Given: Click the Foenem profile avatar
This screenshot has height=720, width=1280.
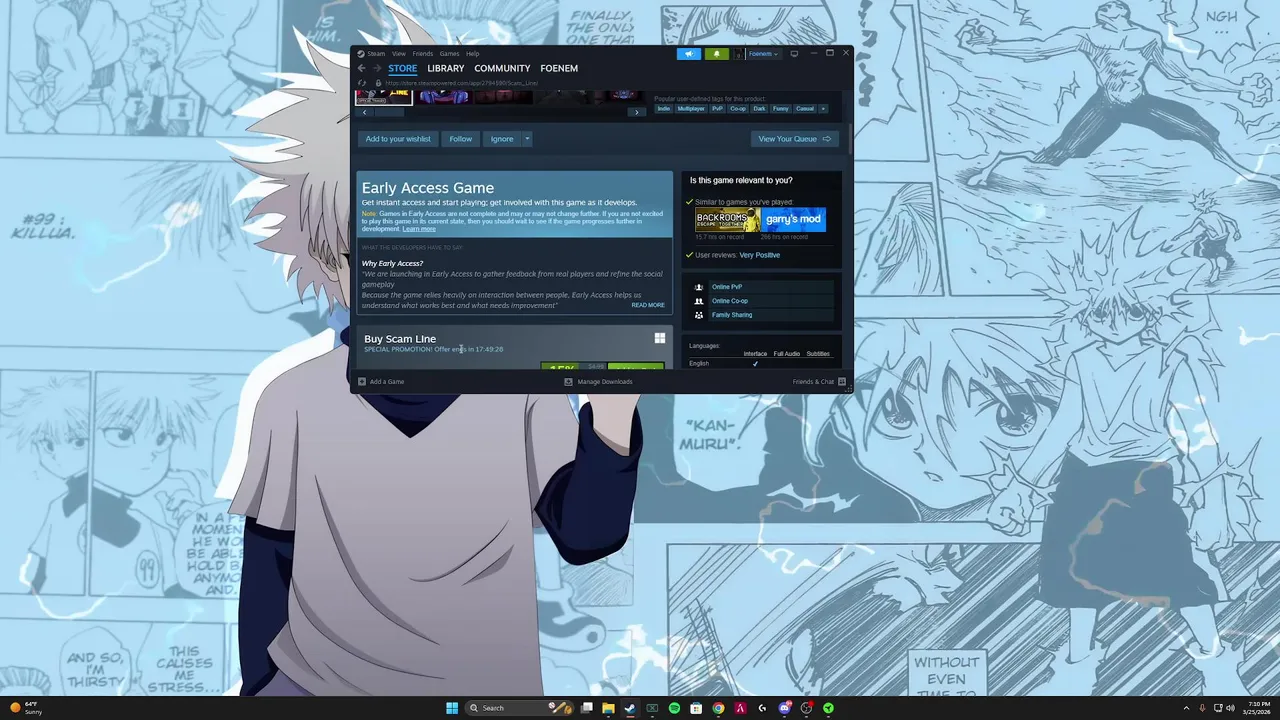Looking at the screenshot, I should click(x=738, y=54).
